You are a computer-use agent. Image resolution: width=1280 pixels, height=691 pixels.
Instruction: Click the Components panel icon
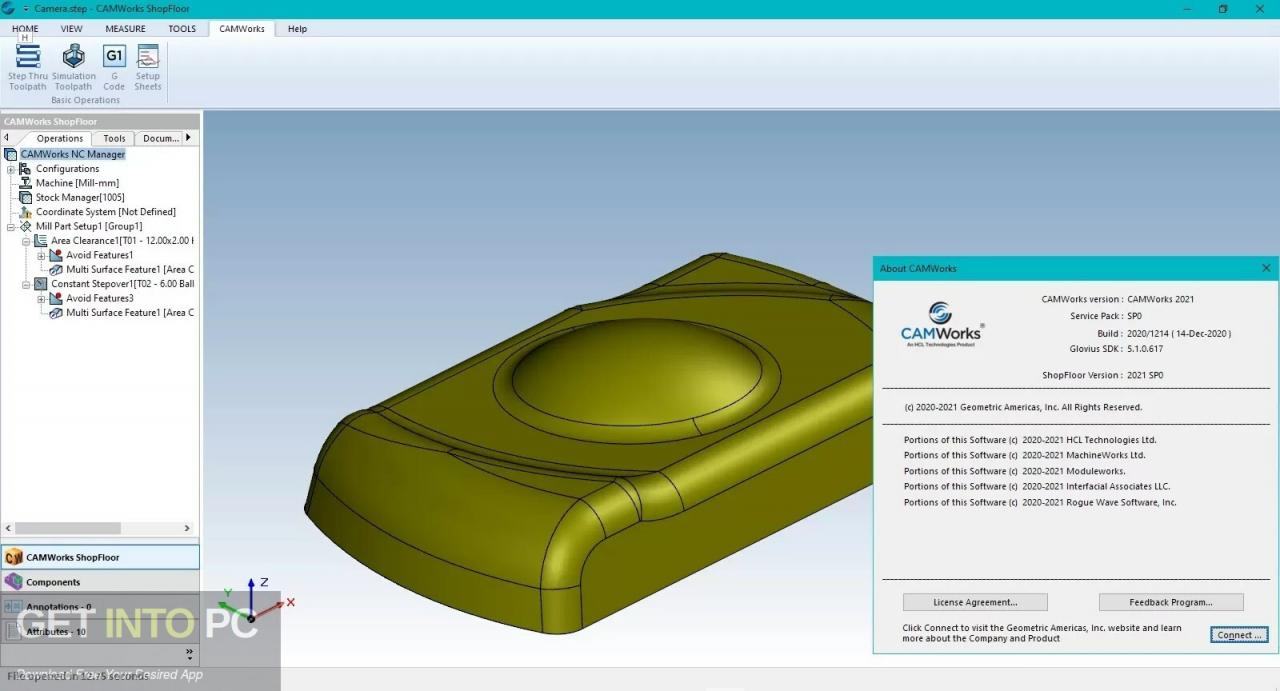point(13,582)
